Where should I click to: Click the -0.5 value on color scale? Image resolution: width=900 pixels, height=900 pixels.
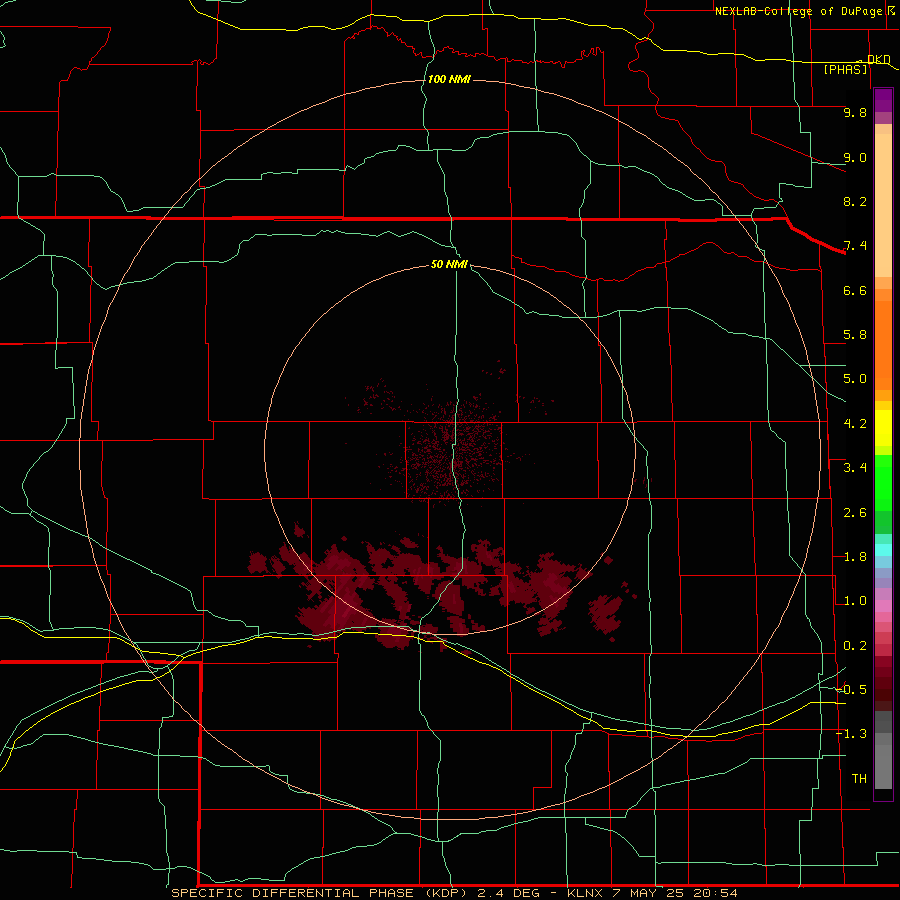pyautogui.click(x=852, y=690)
